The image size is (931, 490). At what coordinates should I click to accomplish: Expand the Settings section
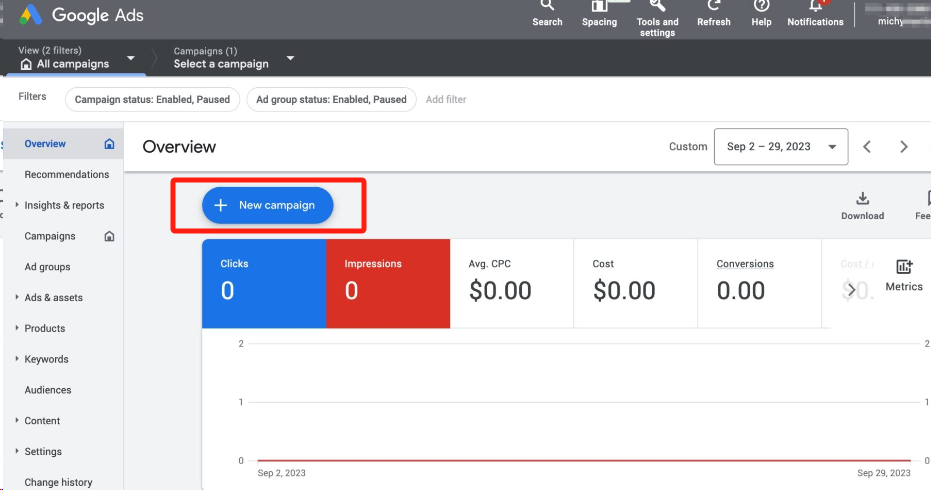click(x=17, y=451)
